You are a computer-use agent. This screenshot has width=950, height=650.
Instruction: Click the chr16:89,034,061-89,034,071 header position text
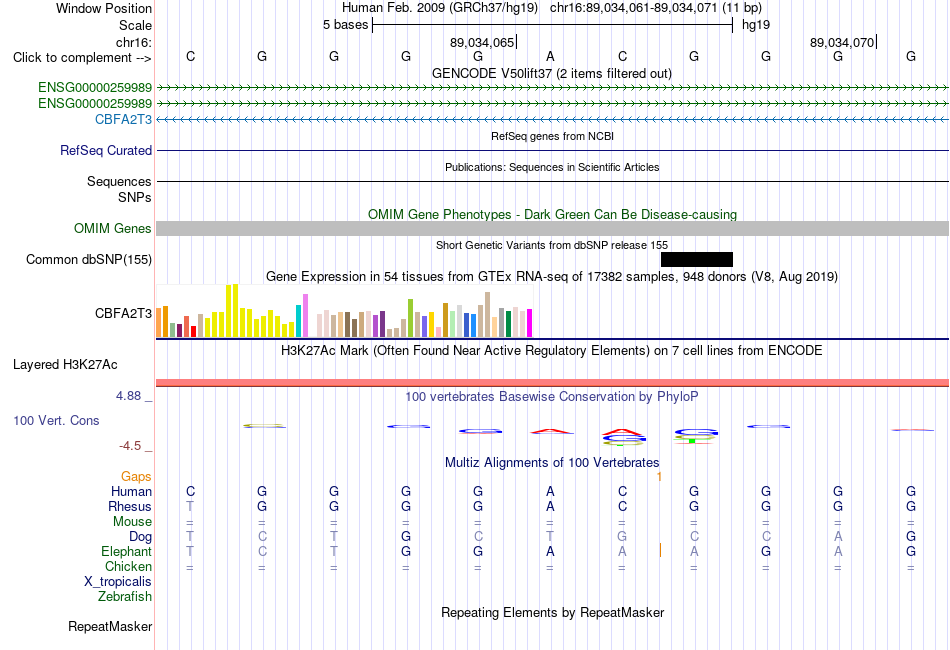(x=656, y=8)
